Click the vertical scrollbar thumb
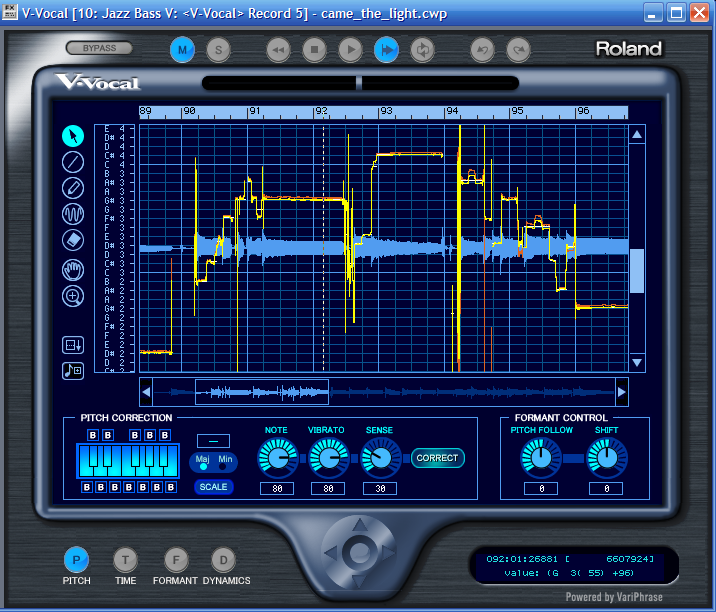Viewport: 716px width, 612px height. point(637,271)
